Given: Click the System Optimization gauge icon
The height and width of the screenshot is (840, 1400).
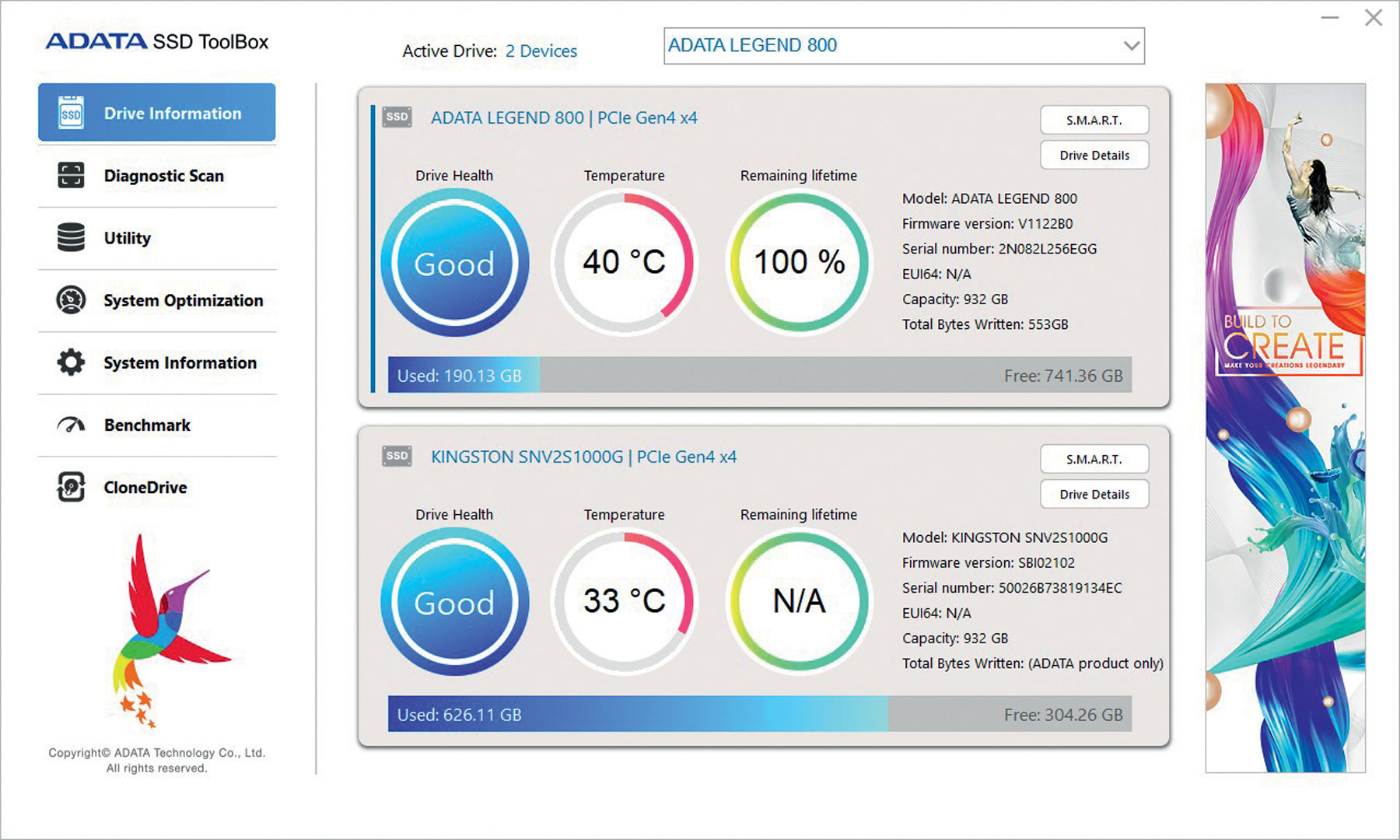Looking at the screenshot, I should pyautogui.click(x=71, y=300).
